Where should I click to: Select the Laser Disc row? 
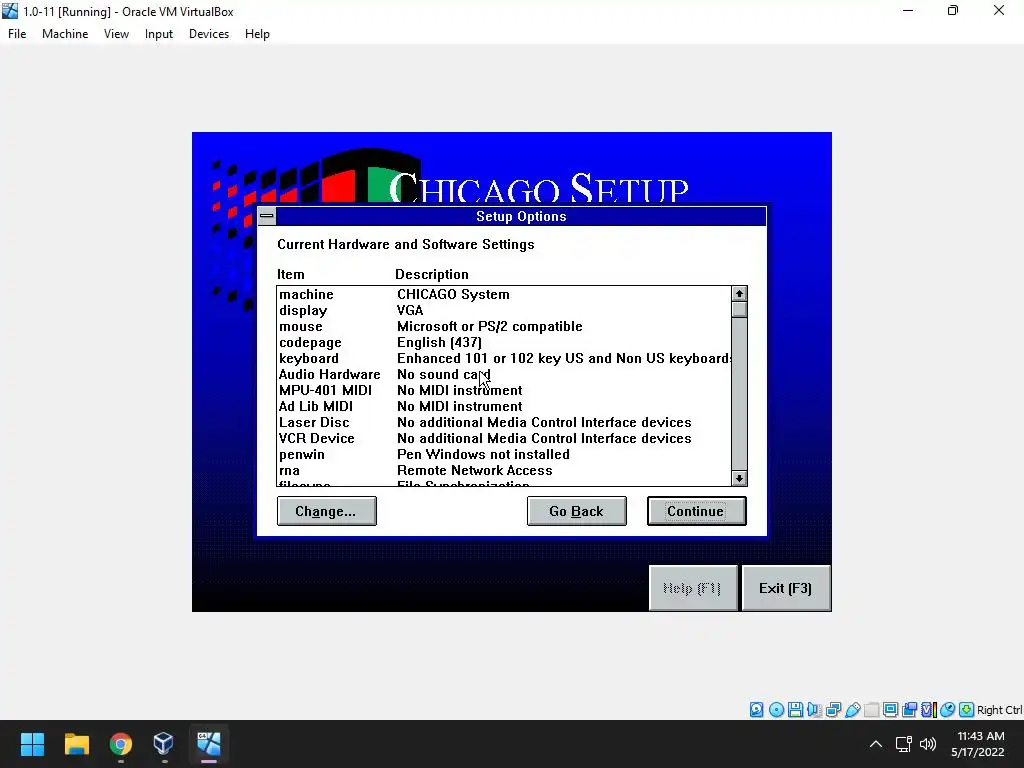pos(504,423)
